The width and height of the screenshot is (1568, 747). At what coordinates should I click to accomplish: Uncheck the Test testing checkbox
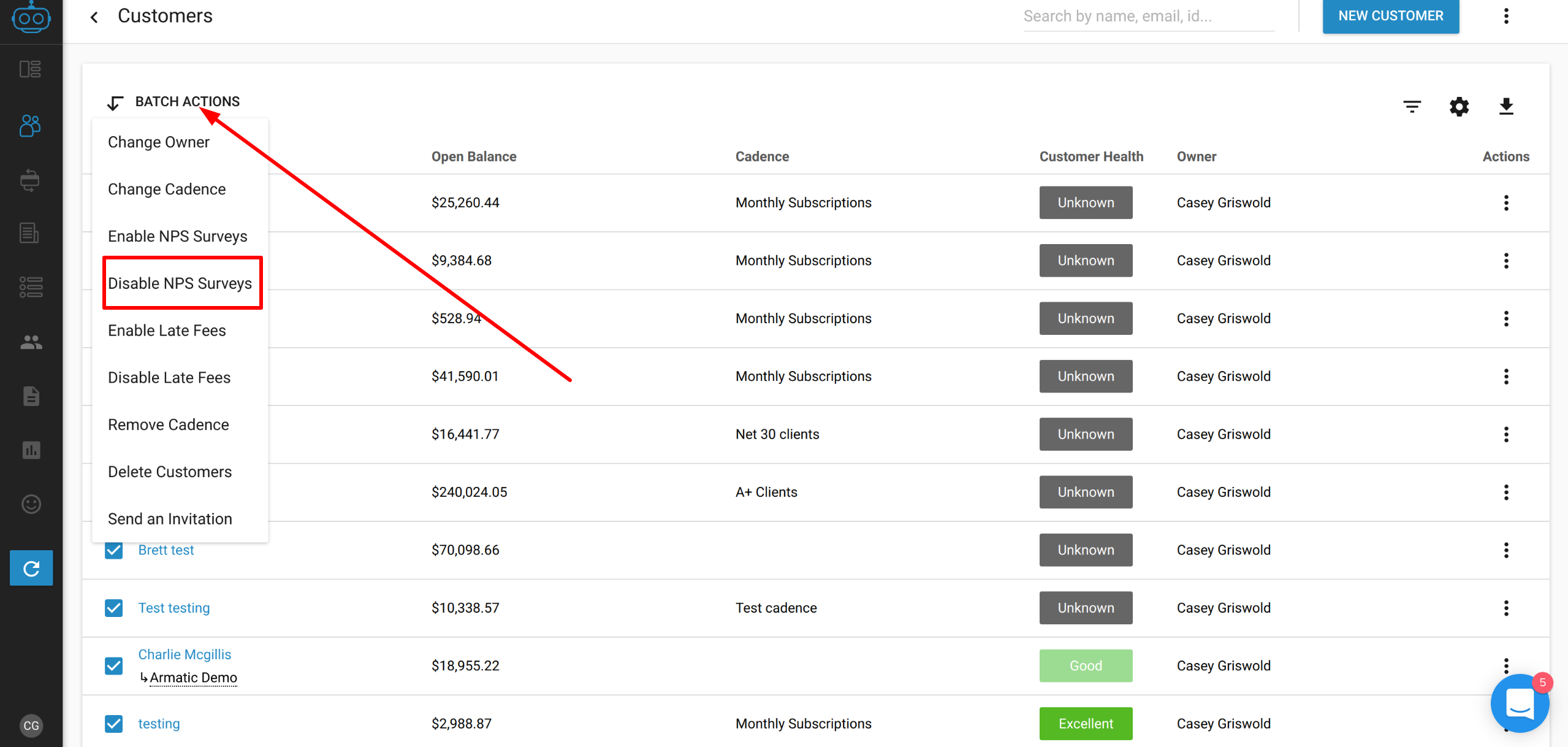[x=113, y=608]
